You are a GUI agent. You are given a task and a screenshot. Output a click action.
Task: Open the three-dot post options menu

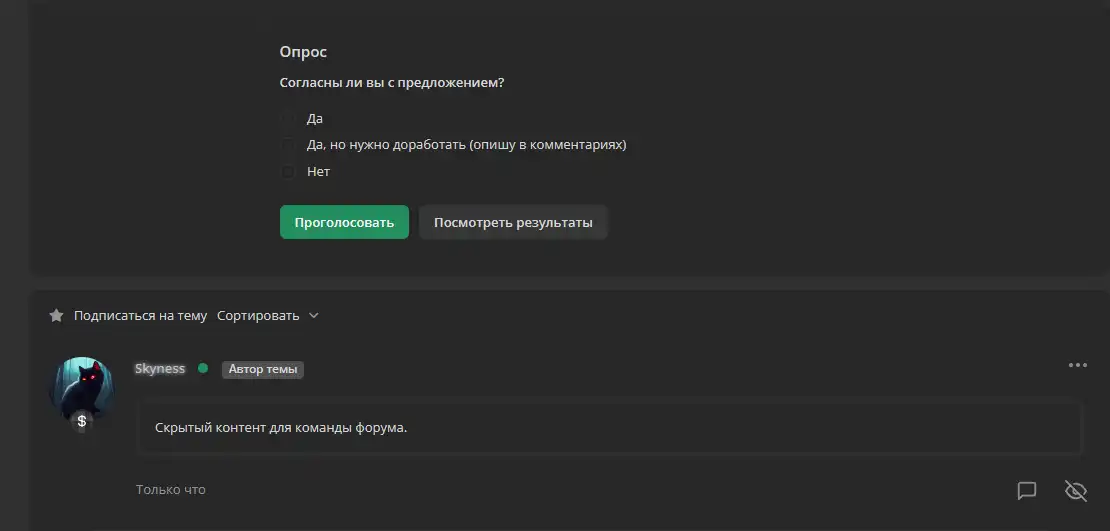(1077, 365)
